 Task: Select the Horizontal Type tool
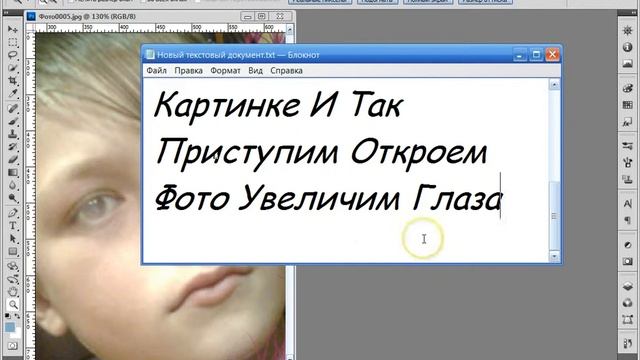(x=13, y=226)
